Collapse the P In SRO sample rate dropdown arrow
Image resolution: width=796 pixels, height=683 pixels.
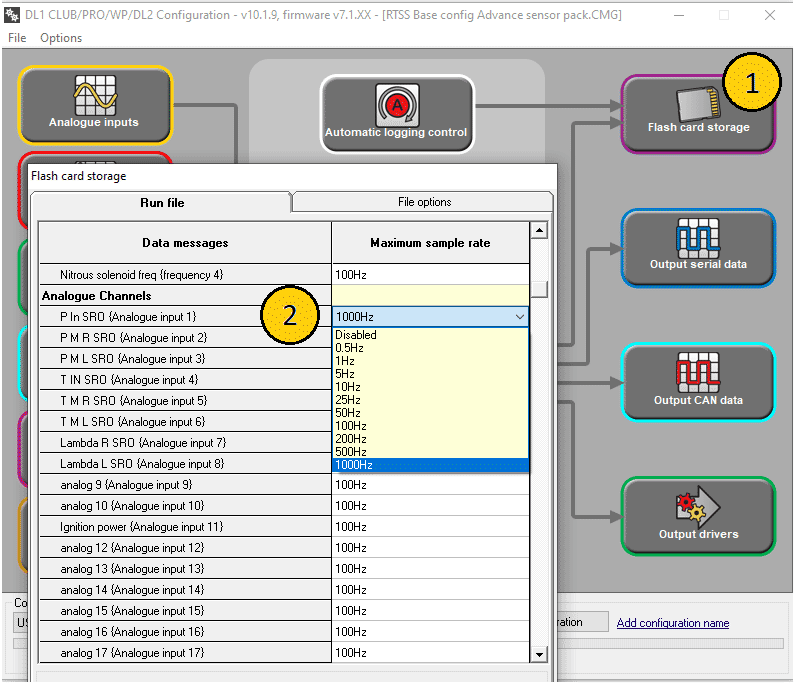[x=519, y=317]
